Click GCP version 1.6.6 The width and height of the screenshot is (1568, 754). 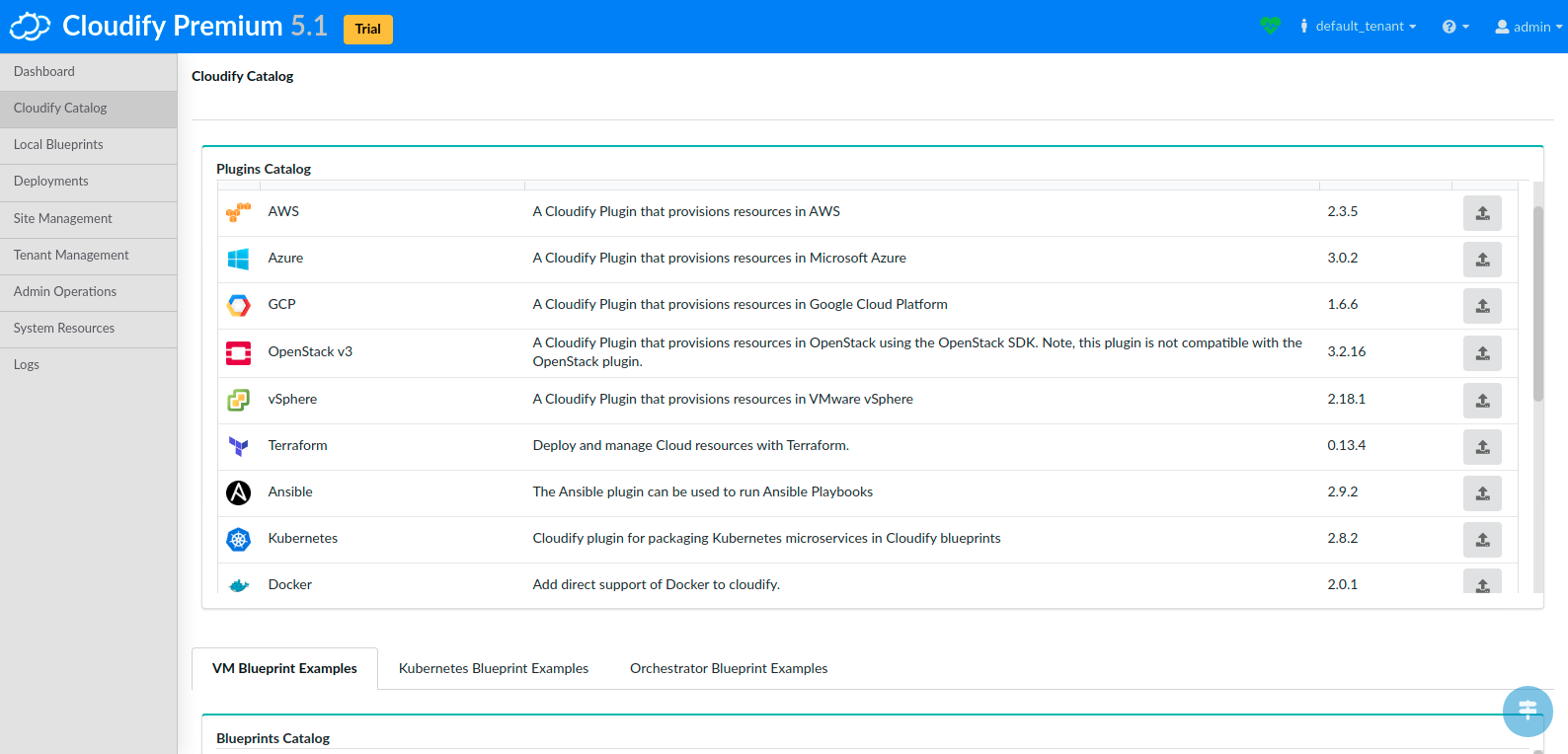1342,305
